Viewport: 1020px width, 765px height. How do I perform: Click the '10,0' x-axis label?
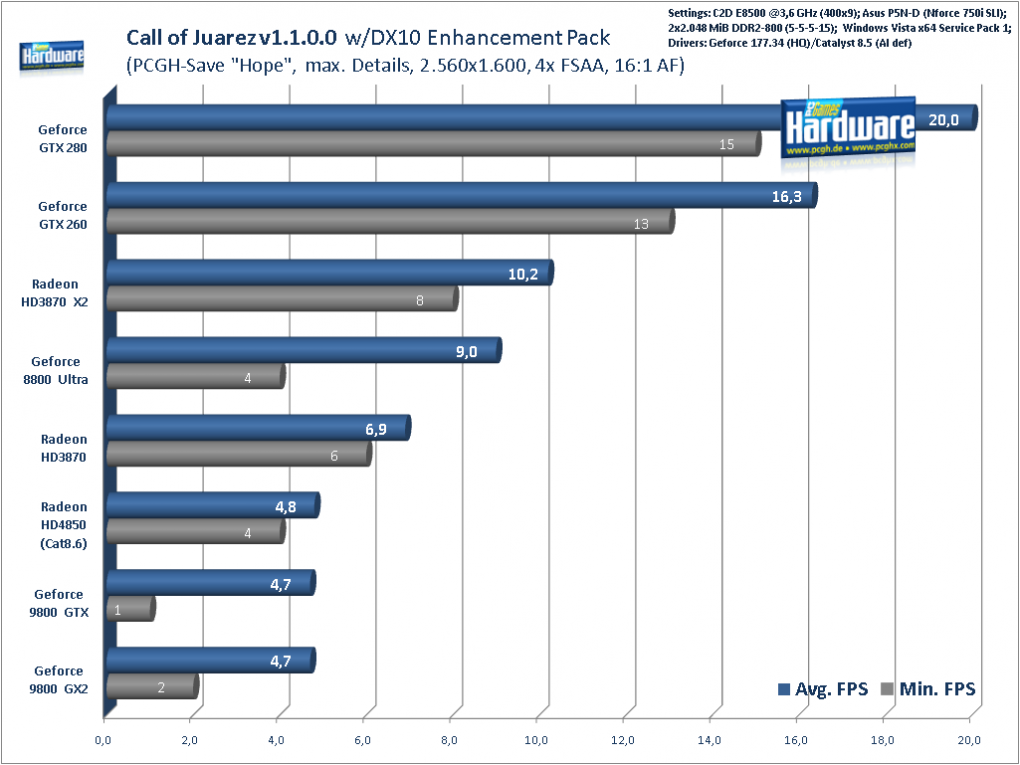(535, 740)
